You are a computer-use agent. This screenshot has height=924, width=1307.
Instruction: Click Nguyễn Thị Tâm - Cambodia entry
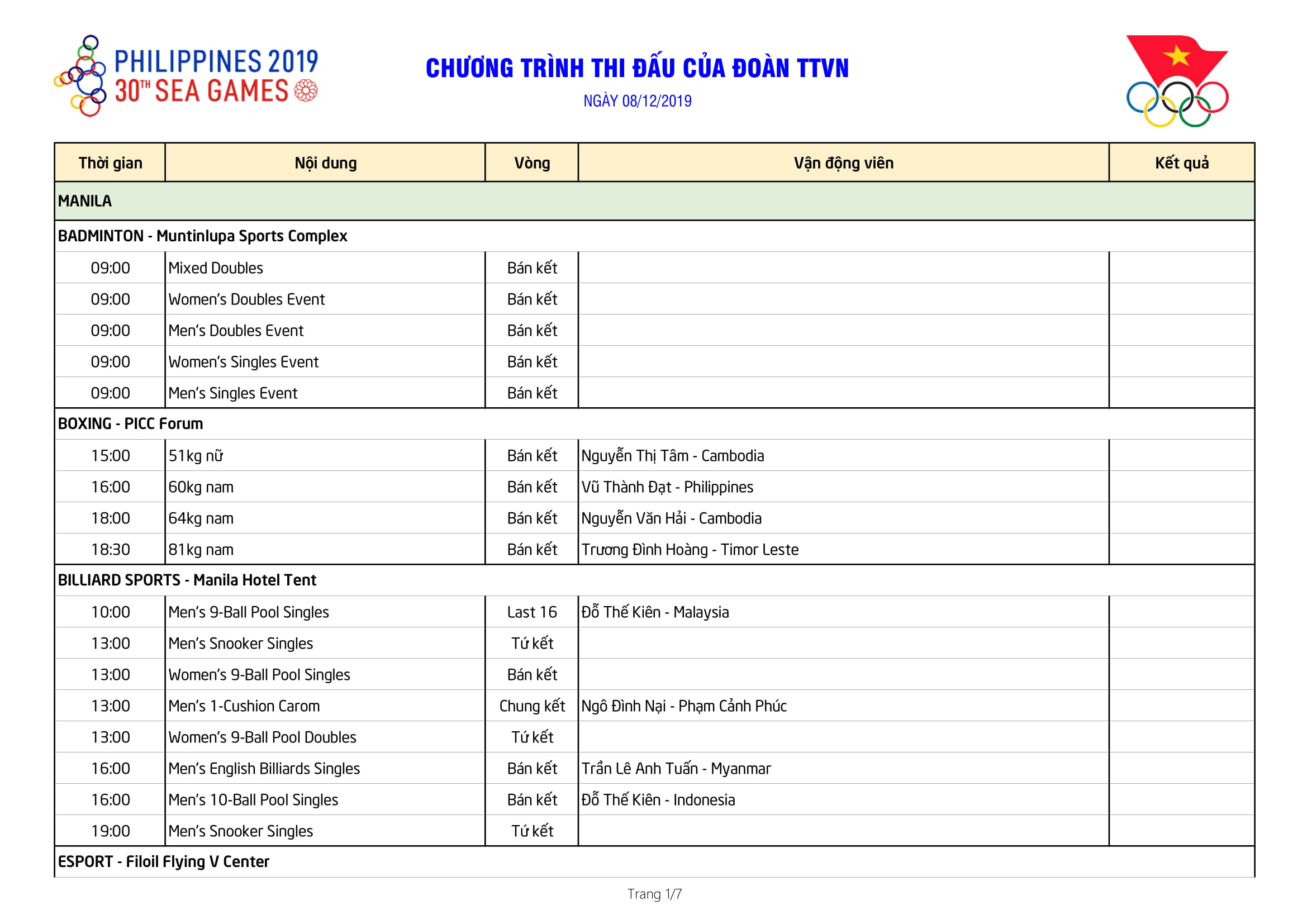(672, 456)
